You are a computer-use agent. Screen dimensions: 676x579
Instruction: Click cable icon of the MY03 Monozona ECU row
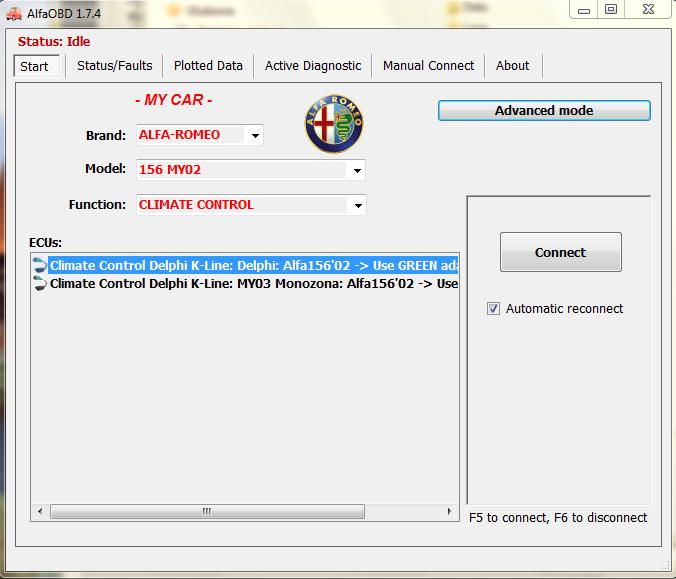(x=40, y=284)
